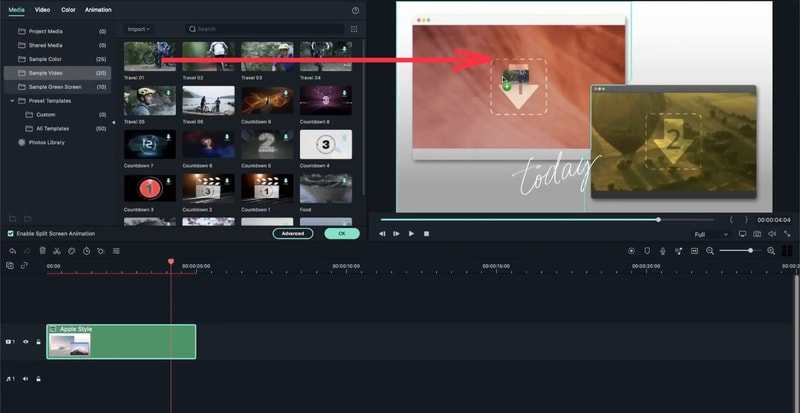
Task: Split clip with scissors icon
Action: coord(57,251)
